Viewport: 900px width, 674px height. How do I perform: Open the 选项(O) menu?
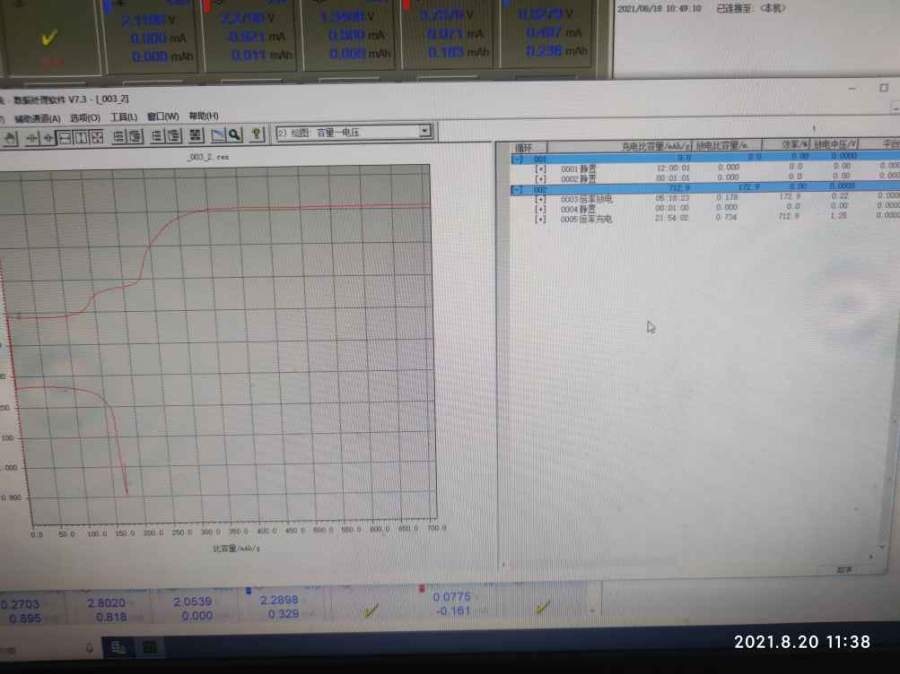(x=85, y=118)
